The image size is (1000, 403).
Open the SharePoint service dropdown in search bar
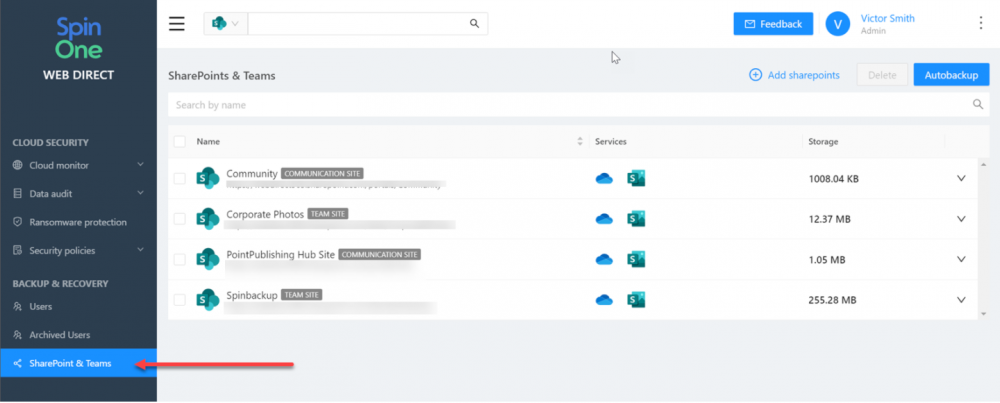click(226, 24)
